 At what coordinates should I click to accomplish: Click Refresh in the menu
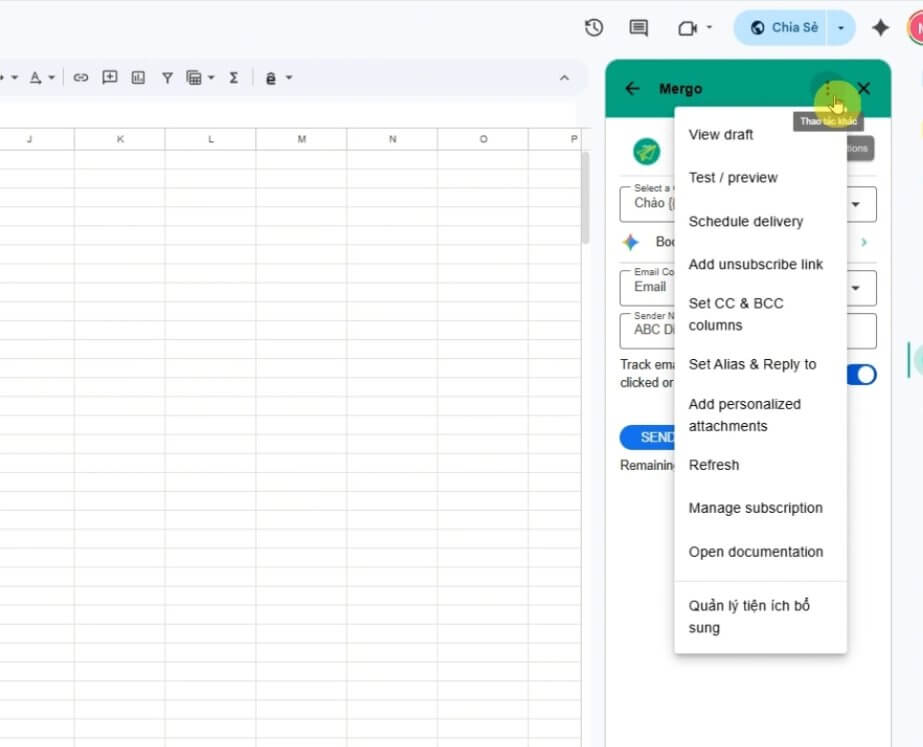(760, 465)
